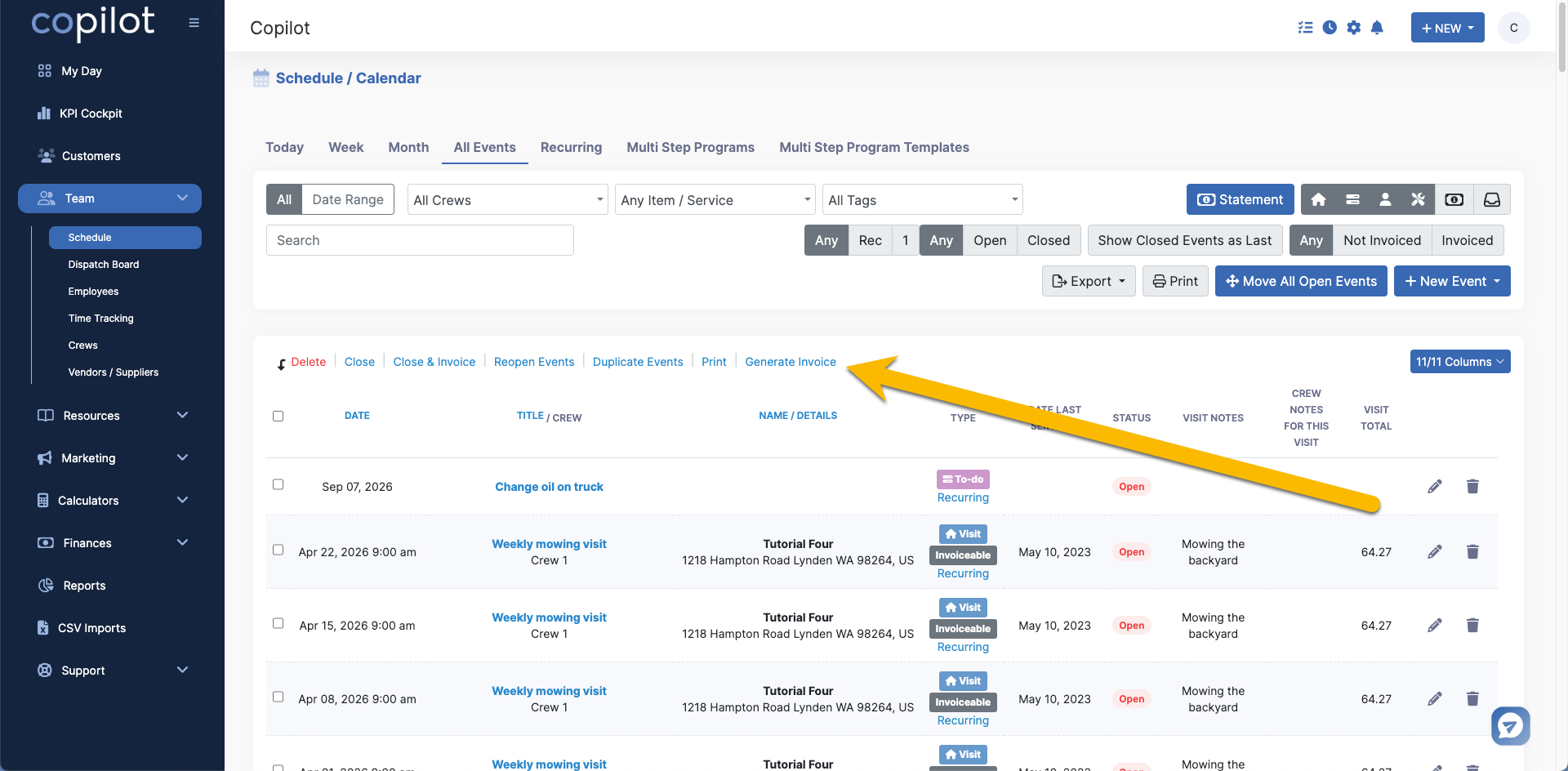Select the tools wrench icon filter button

pyautogui.click(x=1418, y=199)
